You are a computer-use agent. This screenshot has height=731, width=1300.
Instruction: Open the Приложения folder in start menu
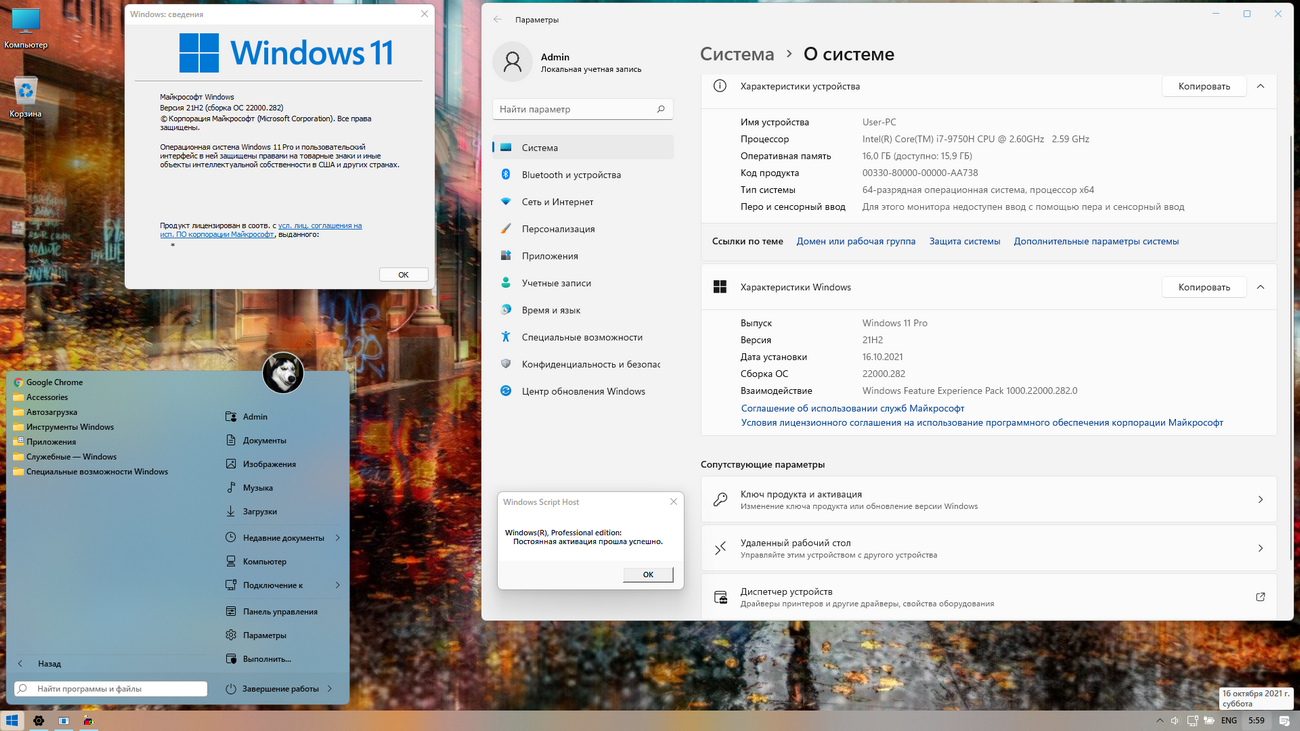pyautogui.click(x=45, y=441)
